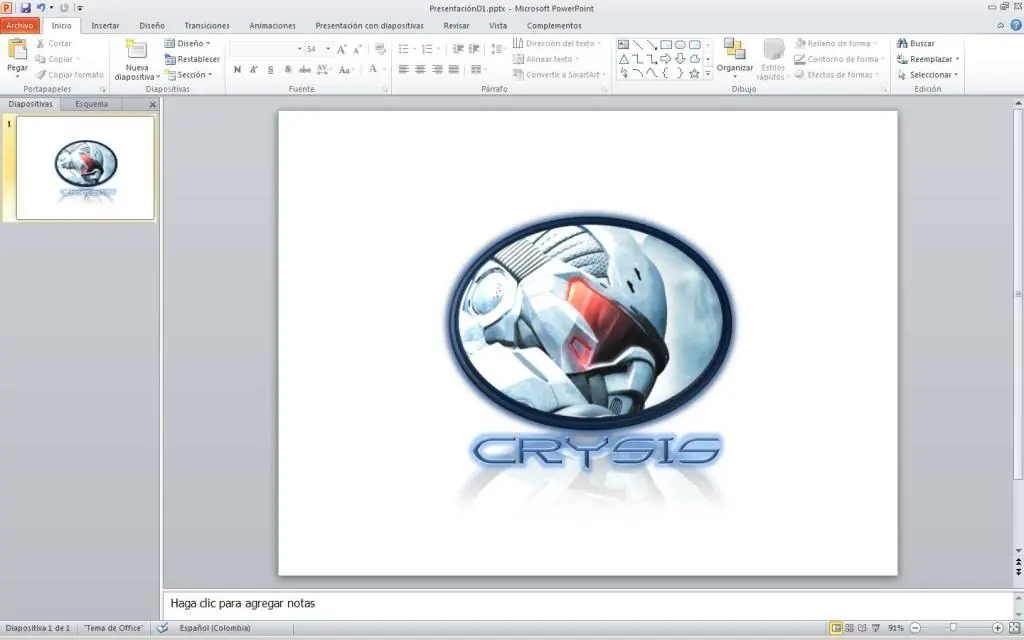
Task: Align text to the right
Action: click(x=437, y=69)
